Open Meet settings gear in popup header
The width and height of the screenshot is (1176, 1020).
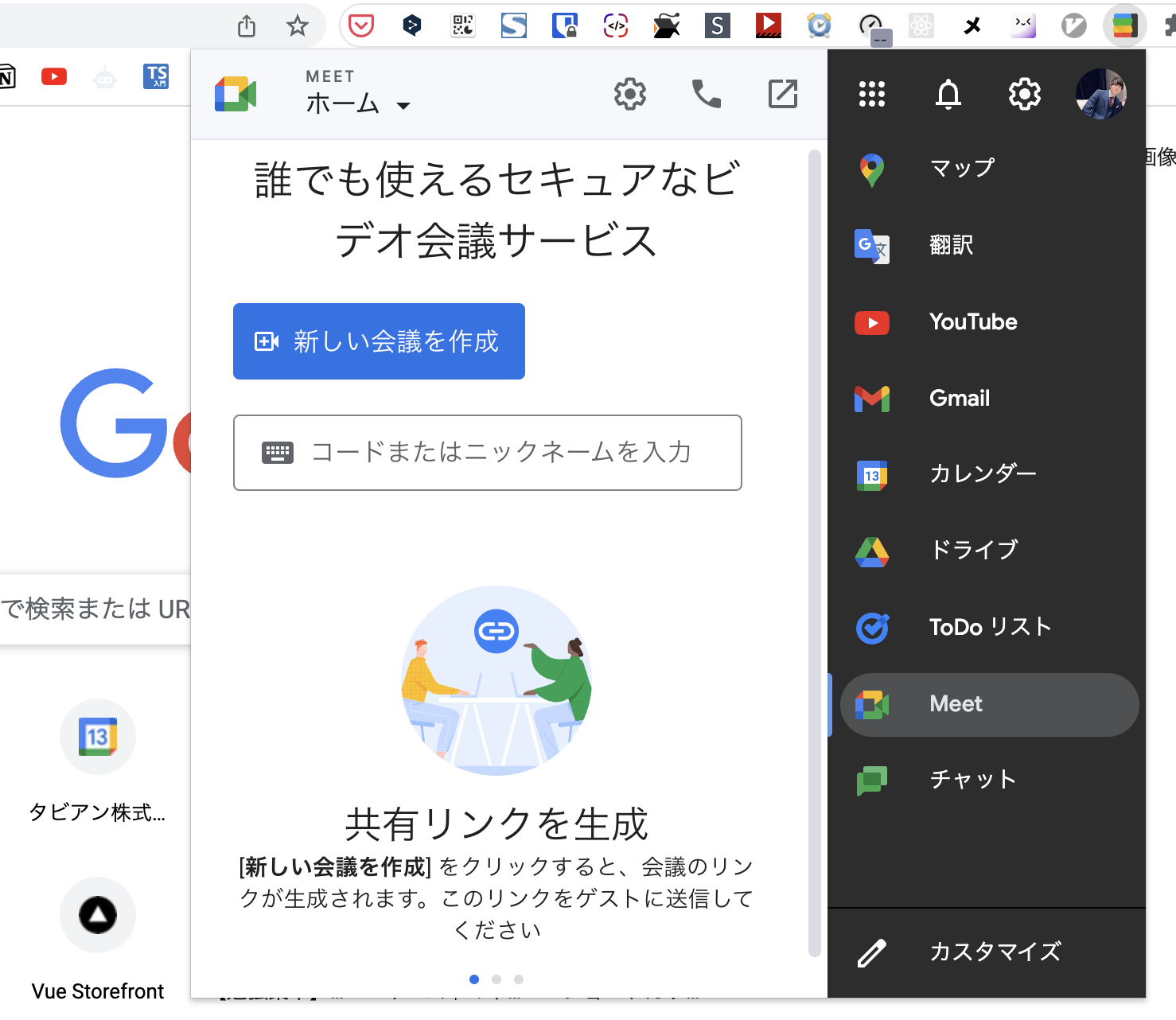630,94
